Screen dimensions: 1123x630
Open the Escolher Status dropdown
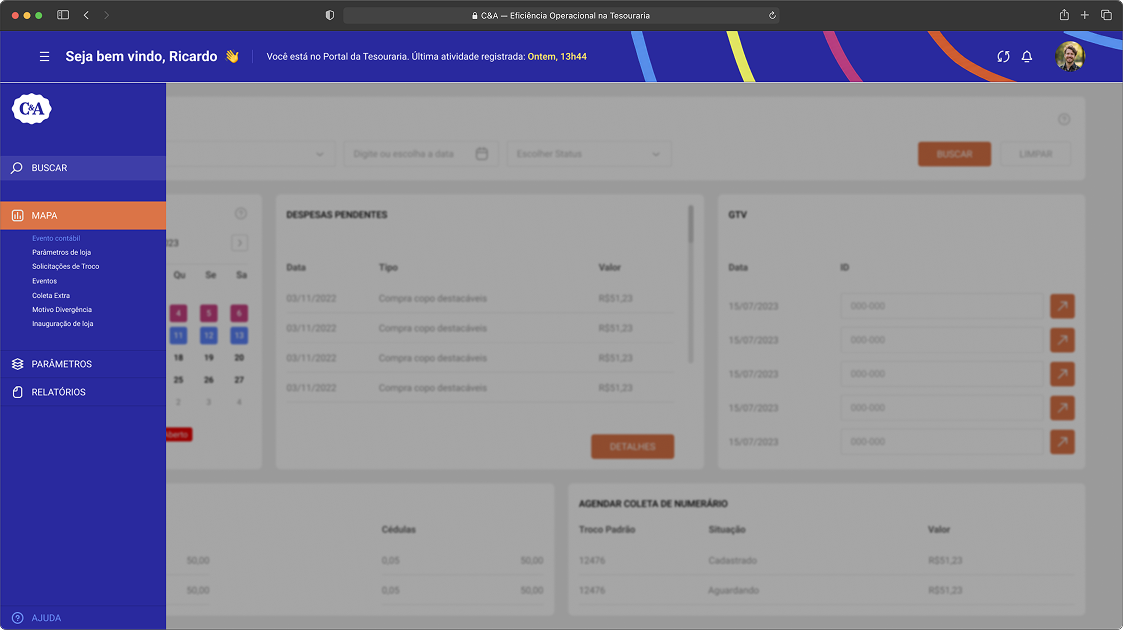tap(589, 154)
